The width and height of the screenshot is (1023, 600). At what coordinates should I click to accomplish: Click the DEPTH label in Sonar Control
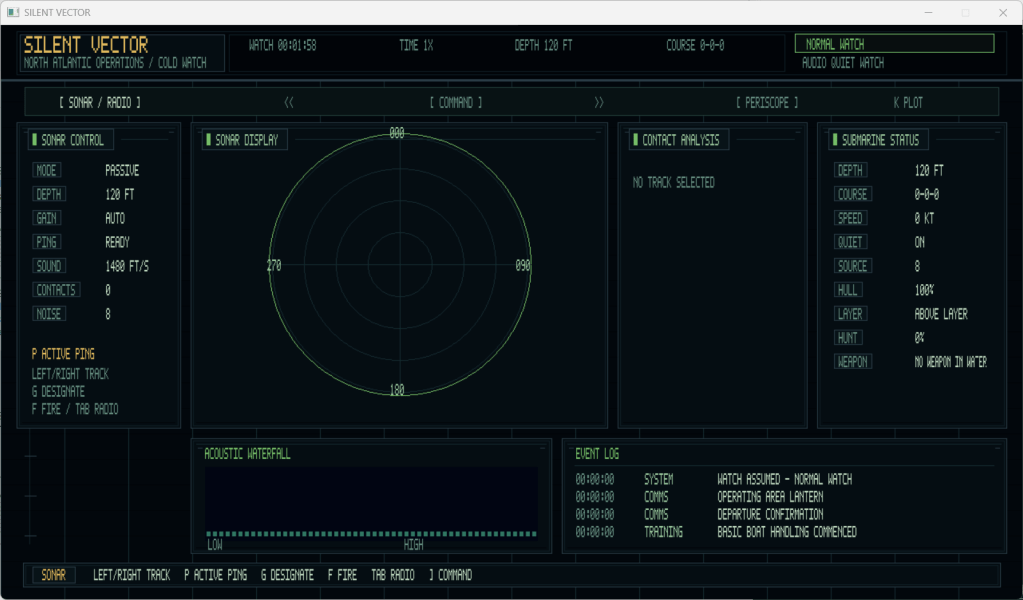pos(49,194)
